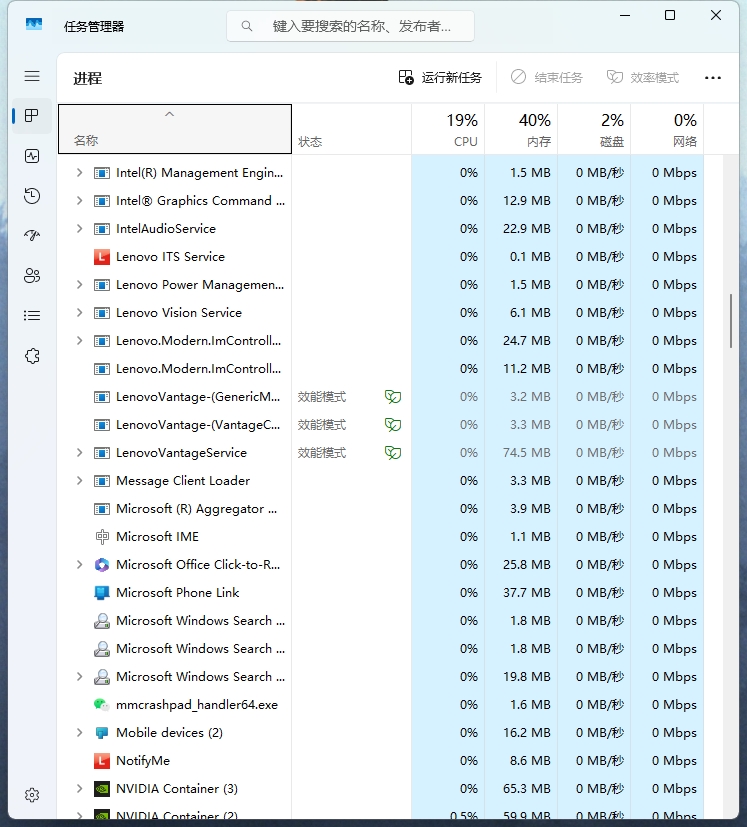The image size is (747, 827).
Task: Open the Details sidebar page
Action: point(32,315)
